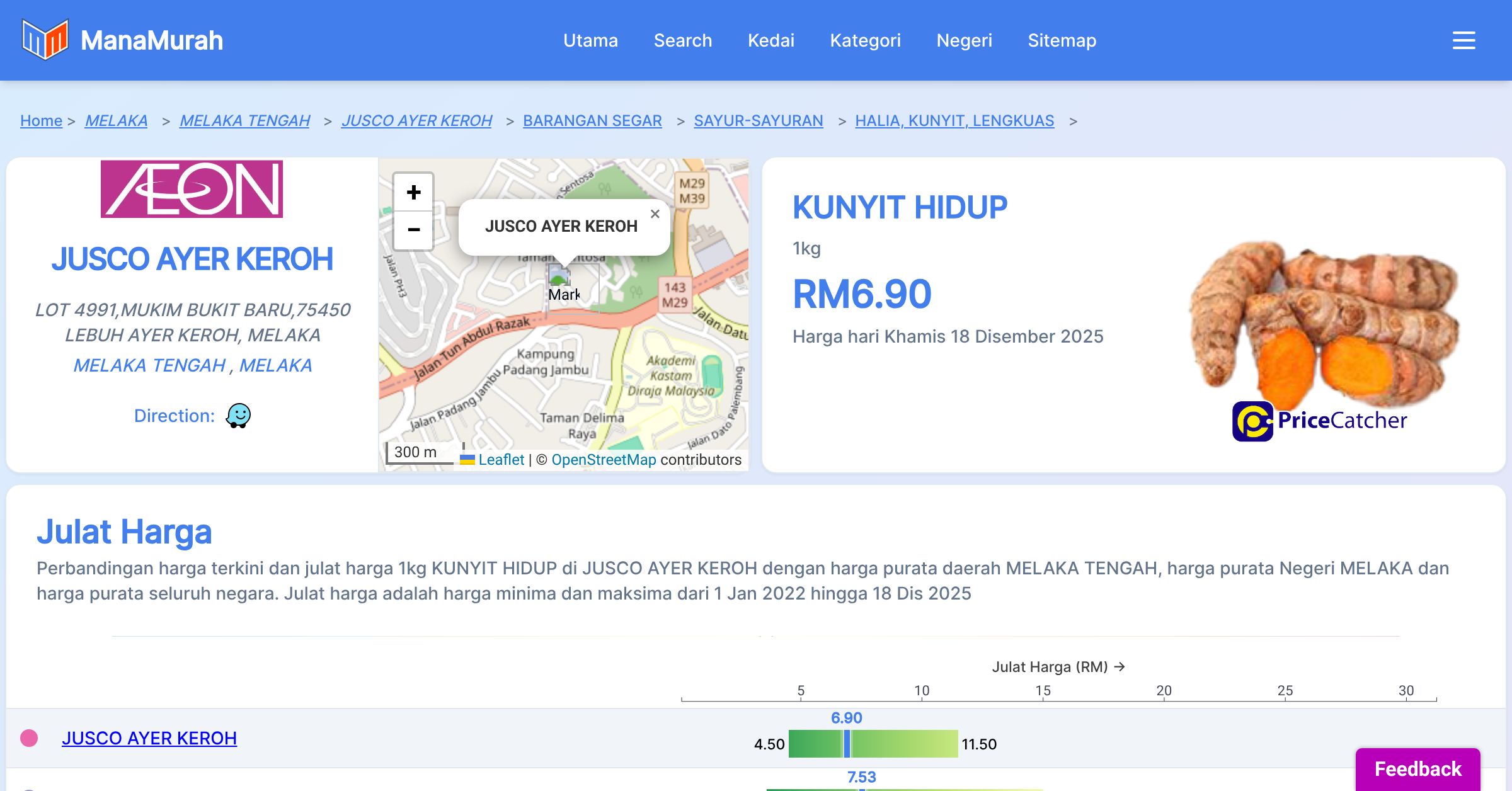Click the 6.90 price range bar
1512x791 pixels.
(873, 744)
